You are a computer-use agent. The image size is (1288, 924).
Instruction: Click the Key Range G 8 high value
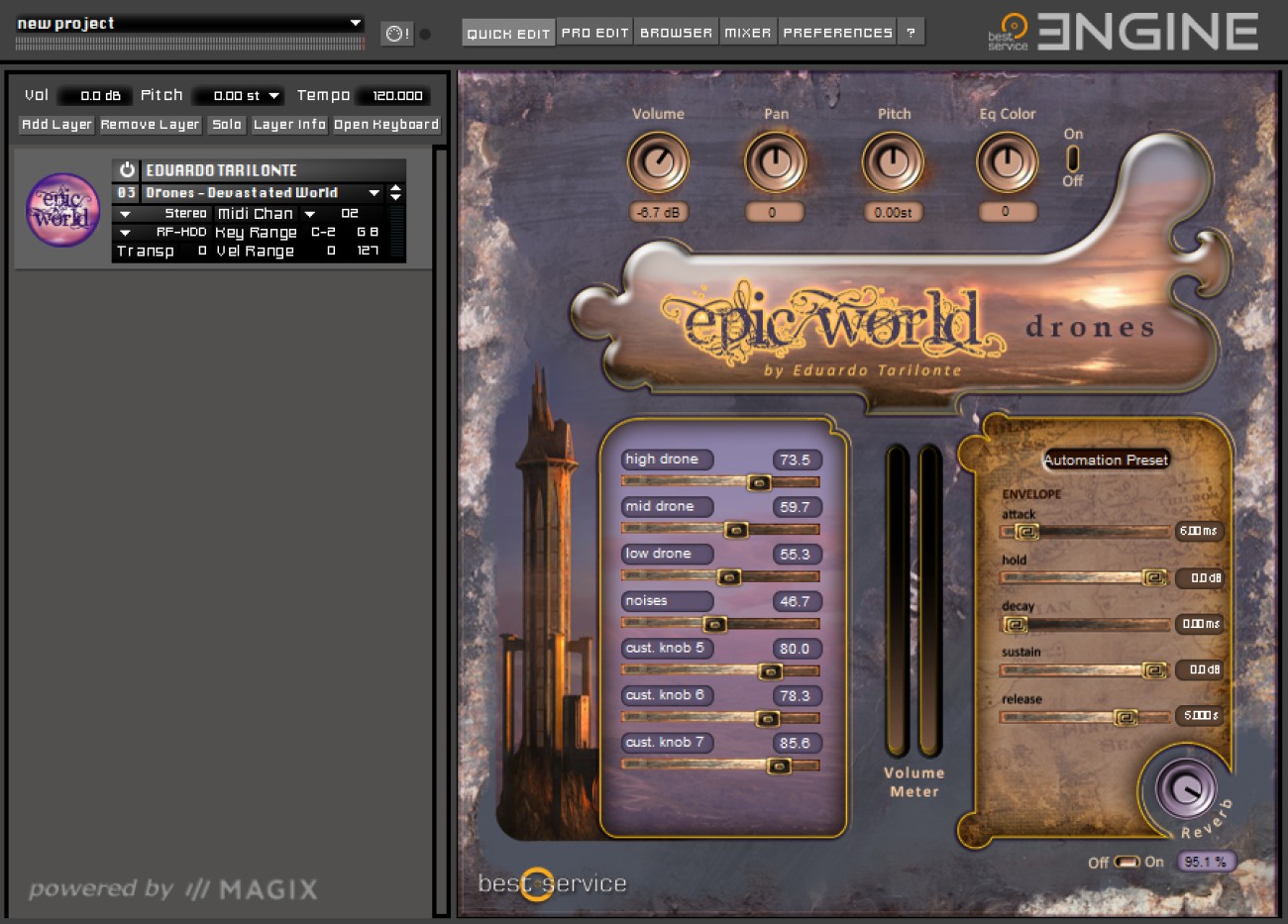pyautogui.click(x=368, y=232)
